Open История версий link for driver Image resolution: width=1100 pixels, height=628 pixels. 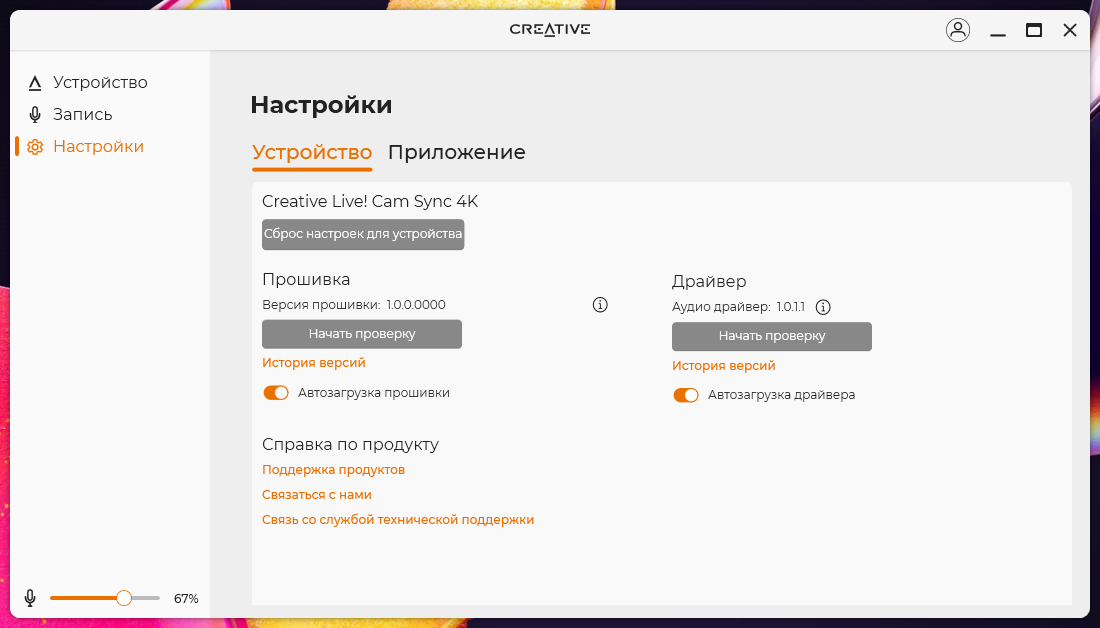[x=723, y=366]
